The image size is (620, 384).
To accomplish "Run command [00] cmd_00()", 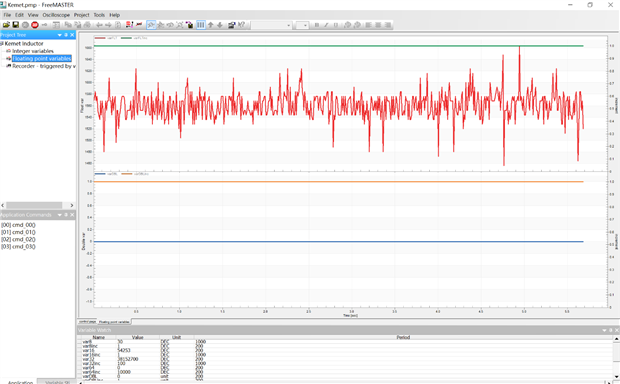I will 18,225.
